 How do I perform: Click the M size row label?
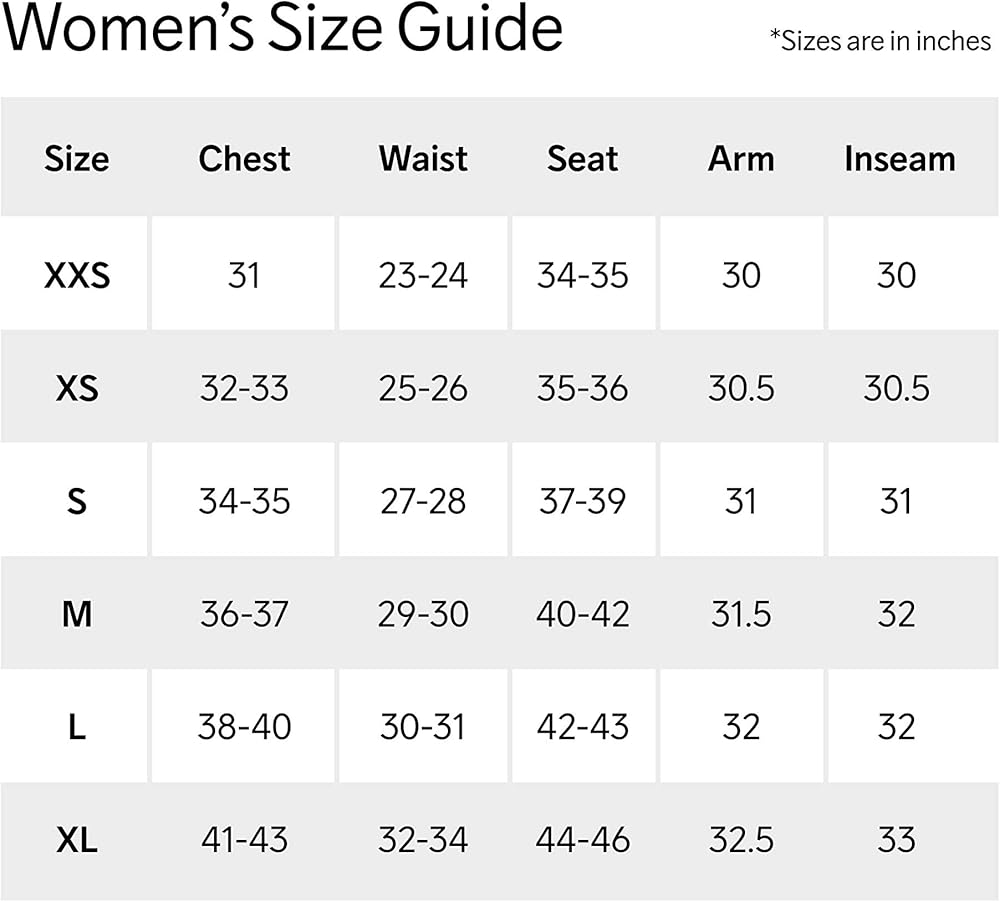click(77, 614)
